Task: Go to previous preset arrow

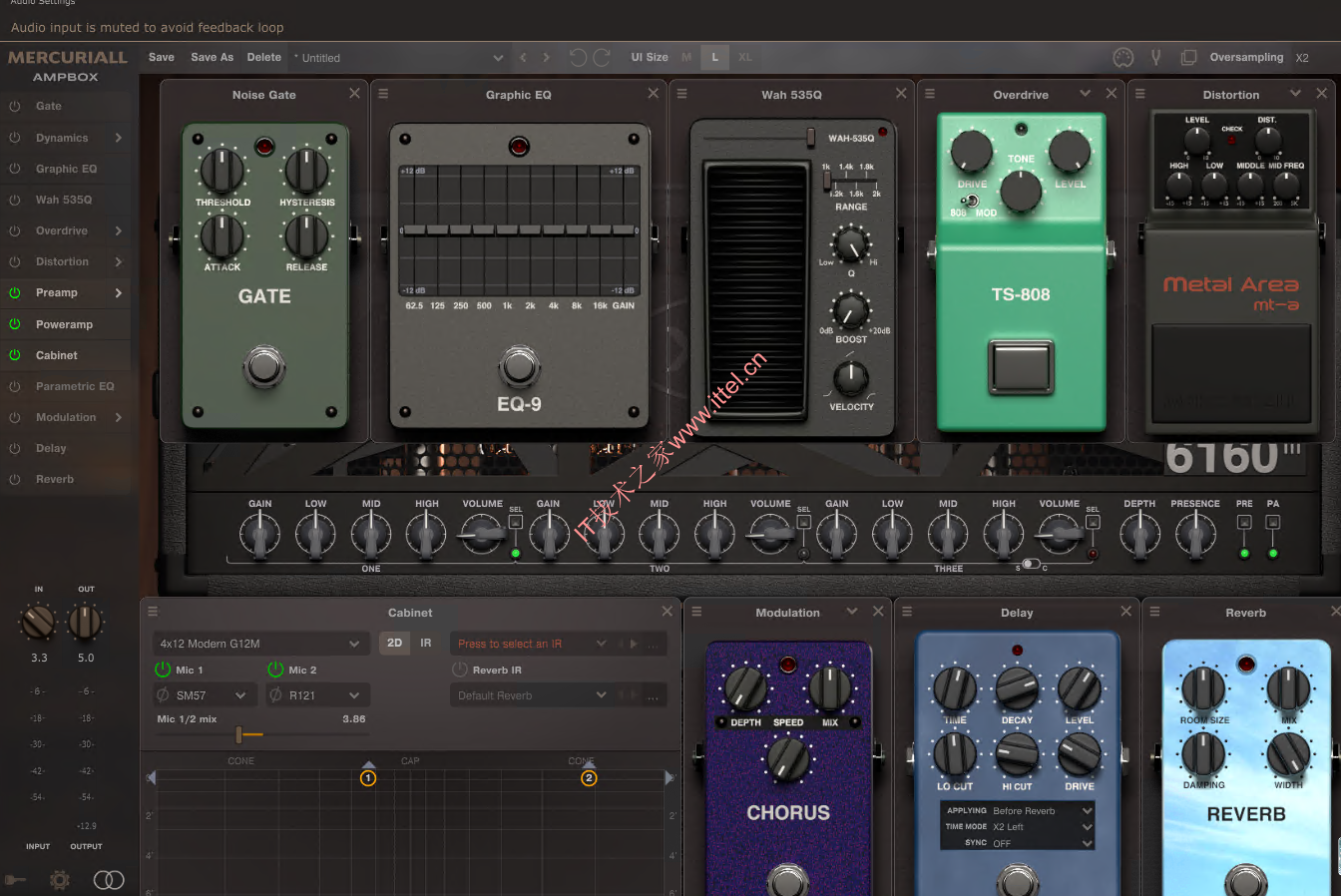Action: pos(523,58)
